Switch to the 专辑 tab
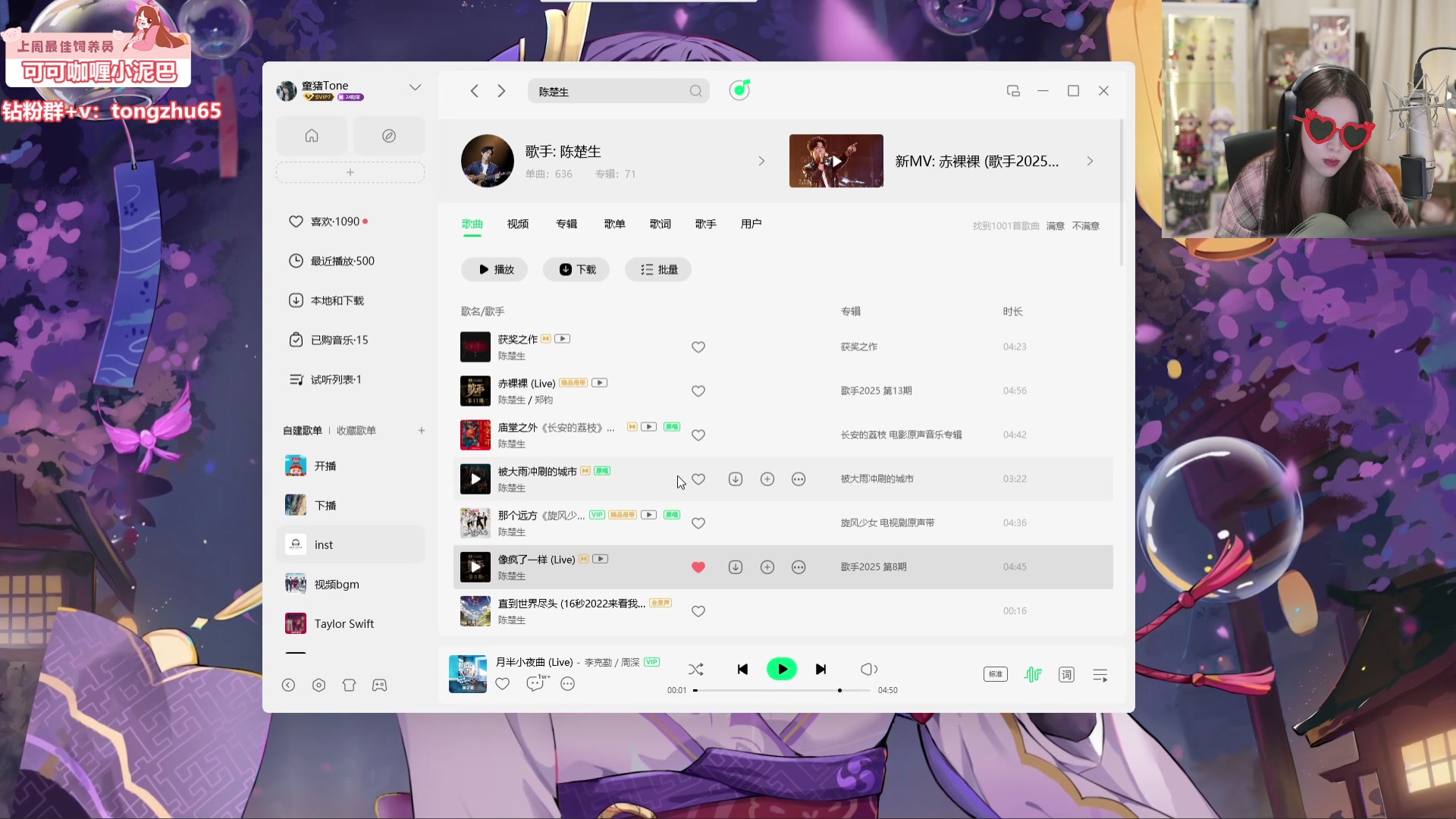Screen dimensions: 1456x819 [566, 224]
